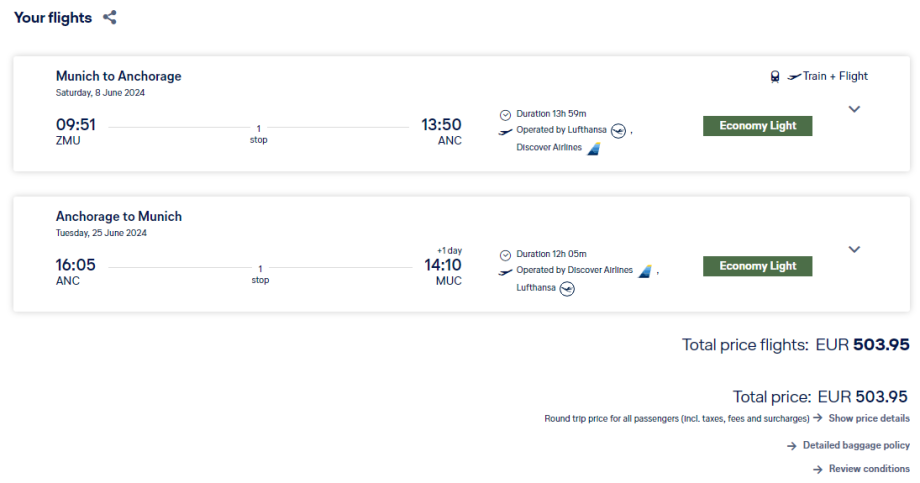920x483 pixels.
Task: Click the return flight Economy Light badge
Action: tap(757, 266)
